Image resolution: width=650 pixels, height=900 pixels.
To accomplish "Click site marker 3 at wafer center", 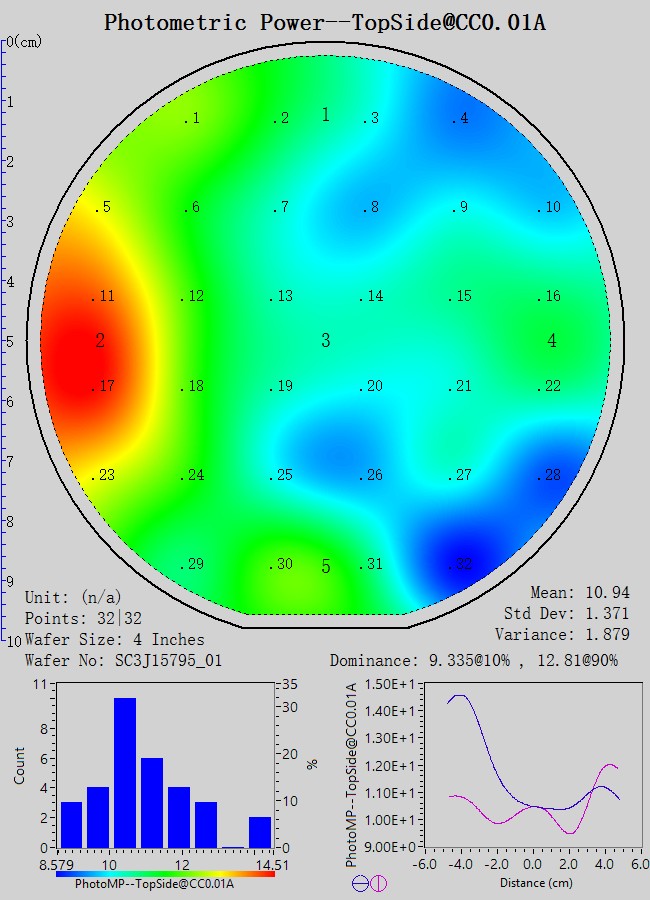I will (x=325, y=341).
